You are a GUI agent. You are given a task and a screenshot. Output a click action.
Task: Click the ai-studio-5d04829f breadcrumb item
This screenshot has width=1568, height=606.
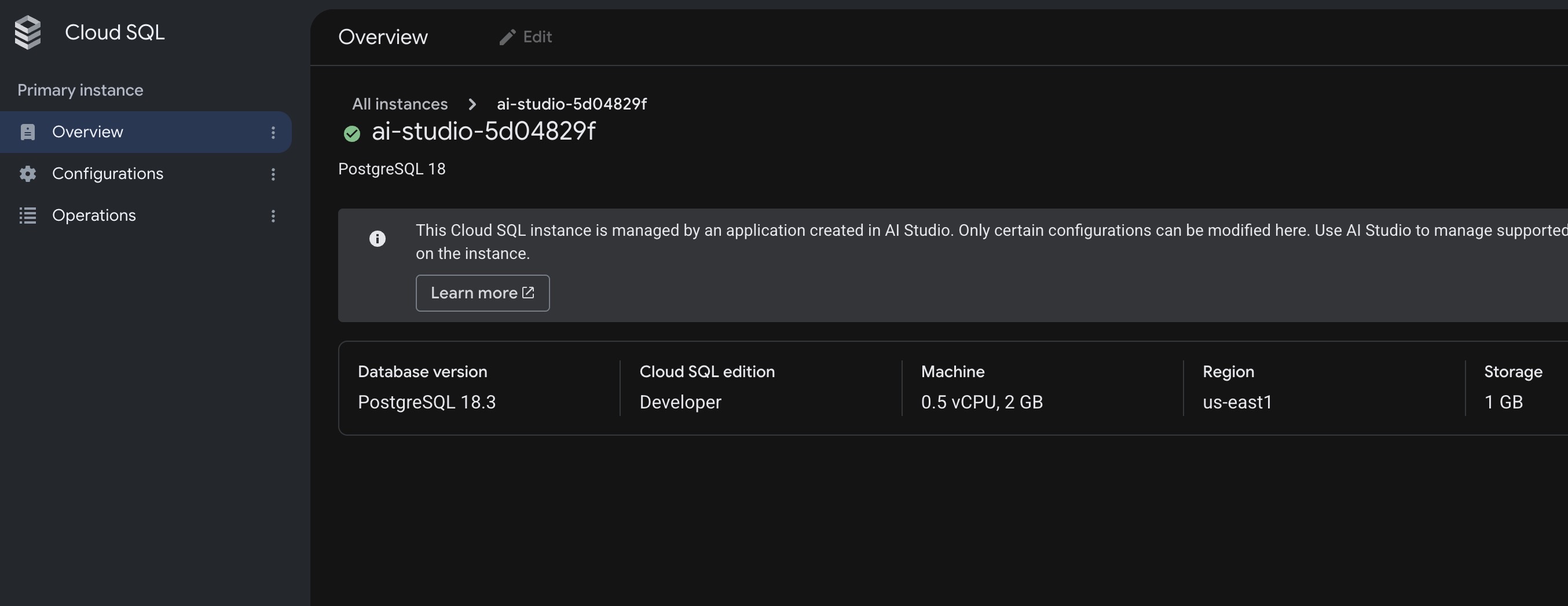(571, 104)
